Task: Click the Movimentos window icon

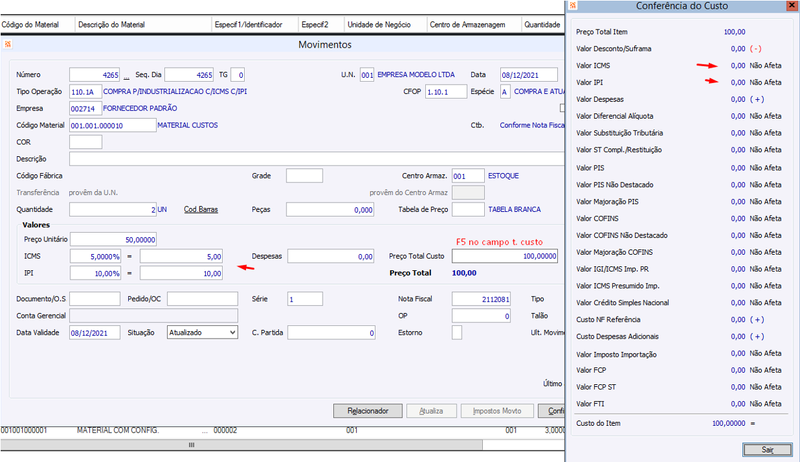Action: point(8,44)
